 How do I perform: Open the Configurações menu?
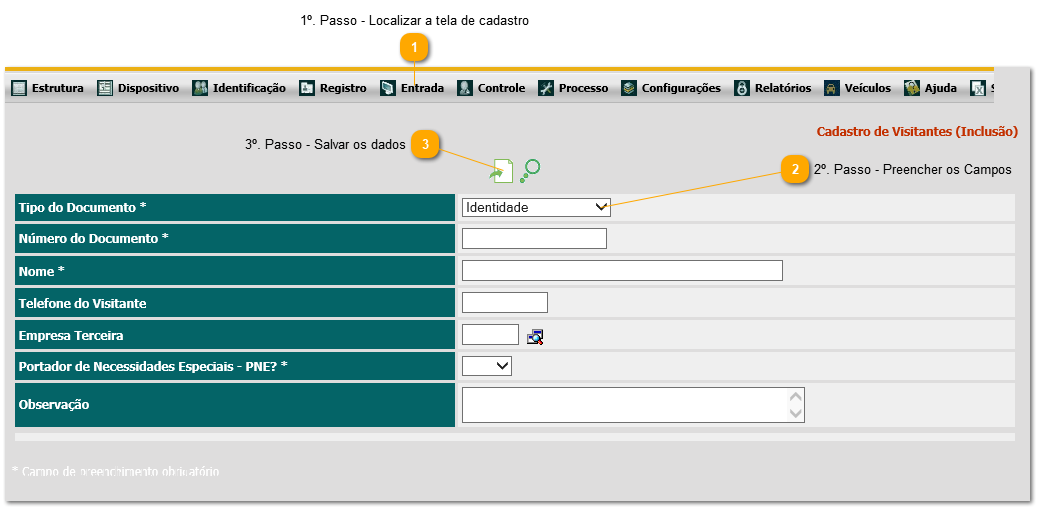pyautogui.click(x=680, y=88)
